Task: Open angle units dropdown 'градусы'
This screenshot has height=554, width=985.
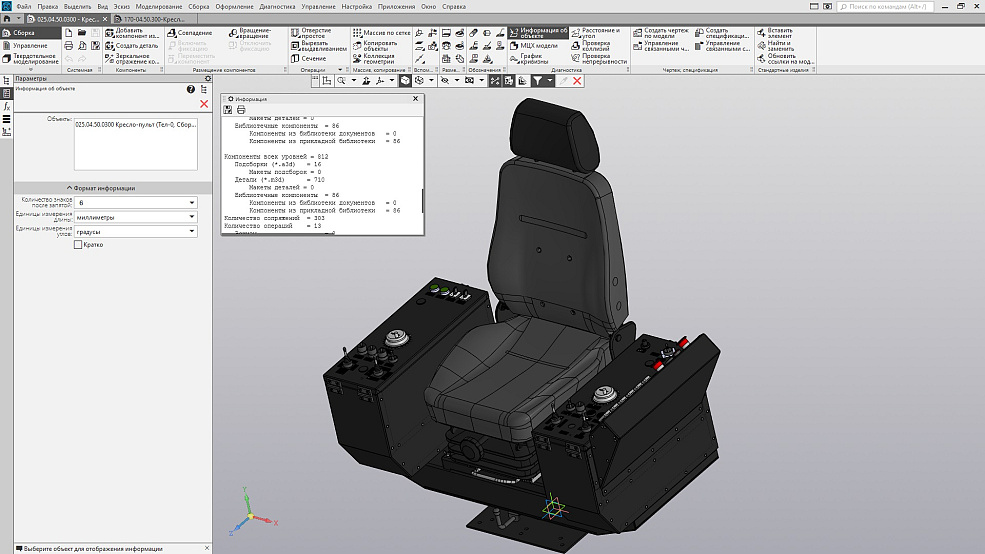Action: click(x=134, y=231)
